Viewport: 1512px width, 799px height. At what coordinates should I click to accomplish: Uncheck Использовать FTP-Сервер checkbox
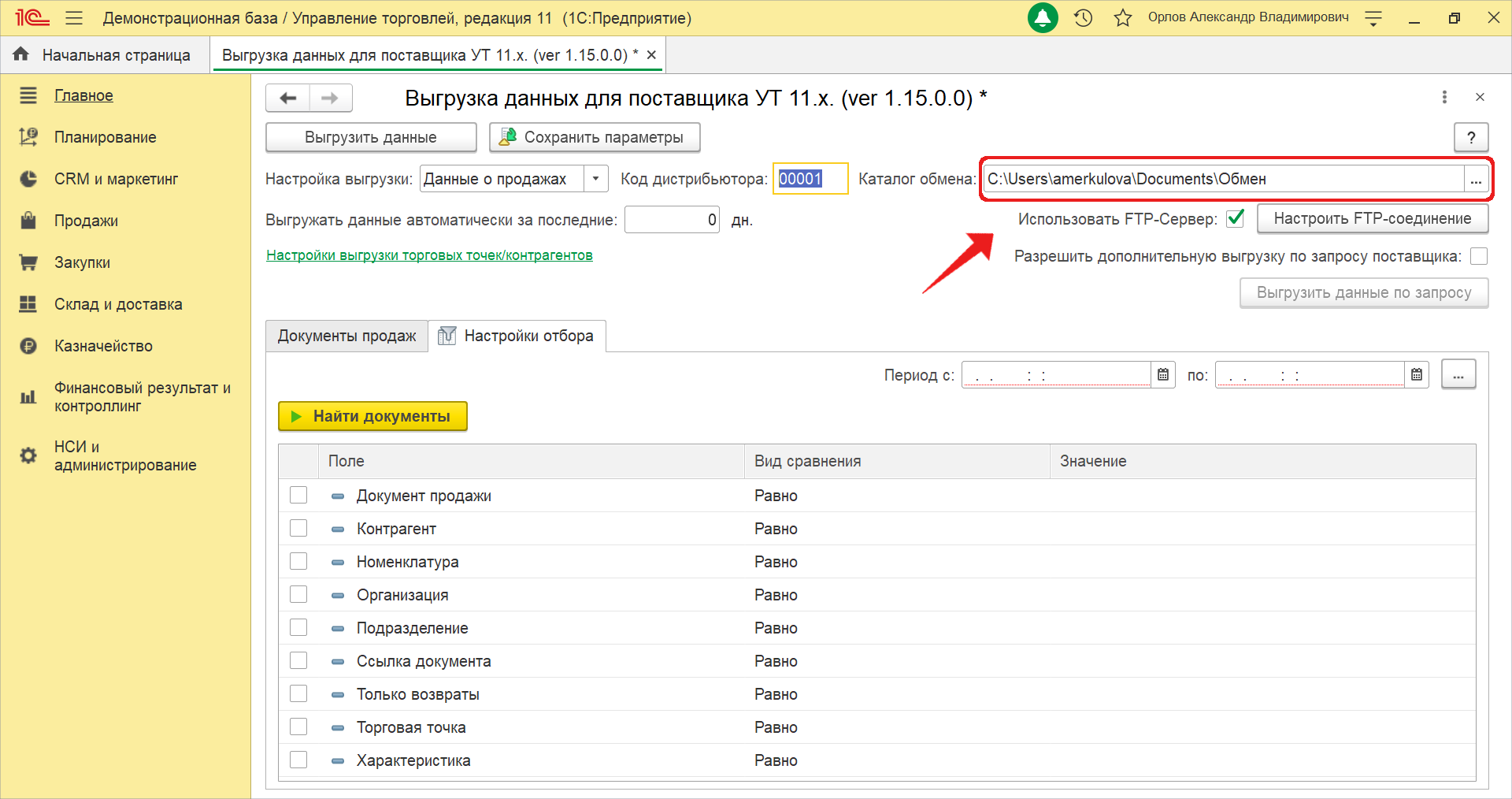(x=1236, y=218)
